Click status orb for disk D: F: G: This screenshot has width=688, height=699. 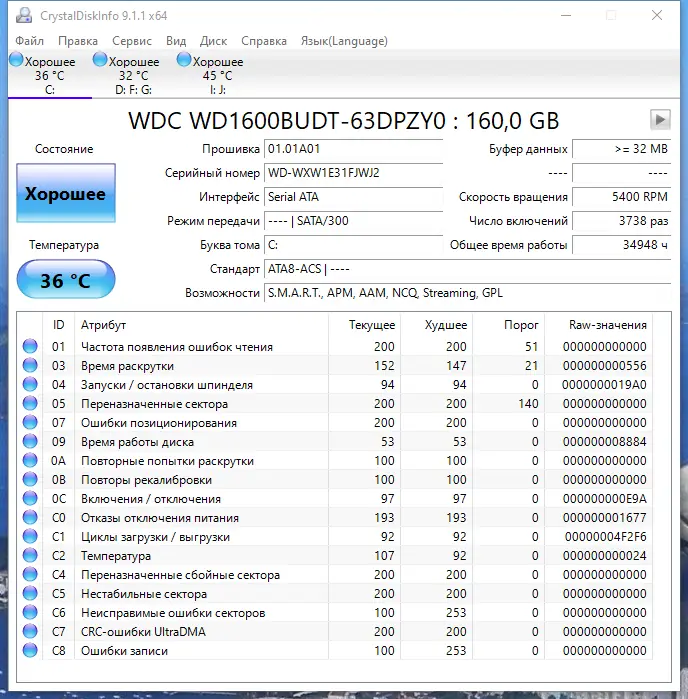[100, 59]
